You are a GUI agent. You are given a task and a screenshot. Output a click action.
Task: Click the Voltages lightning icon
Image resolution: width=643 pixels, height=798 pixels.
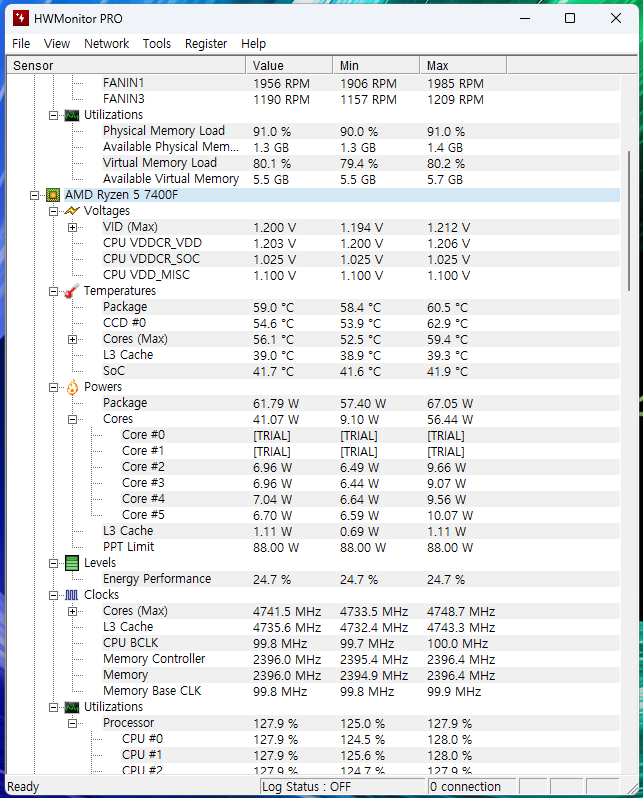(x=71, y=211)
